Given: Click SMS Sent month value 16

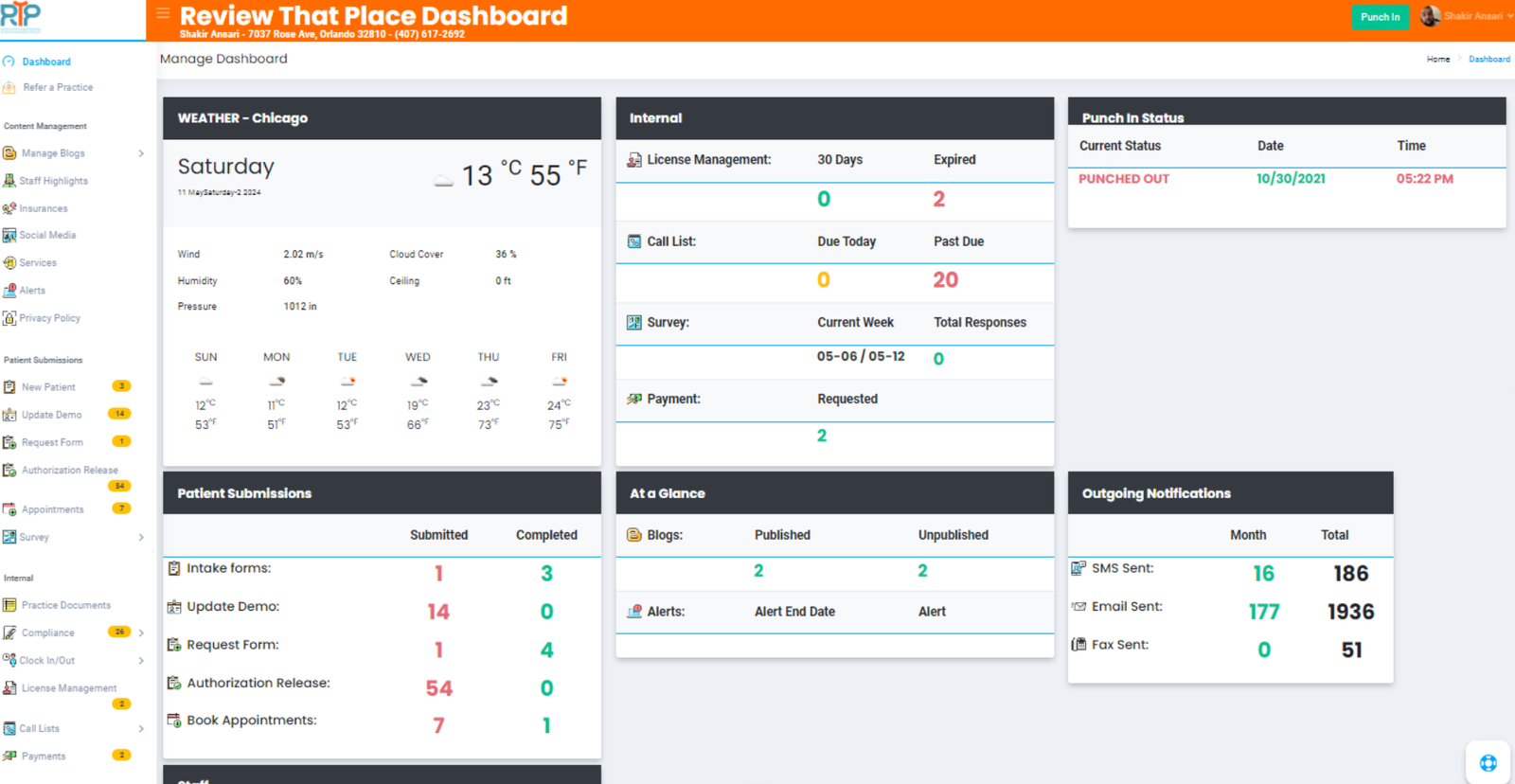Looking at the screenshot, I should [1263, 574].
